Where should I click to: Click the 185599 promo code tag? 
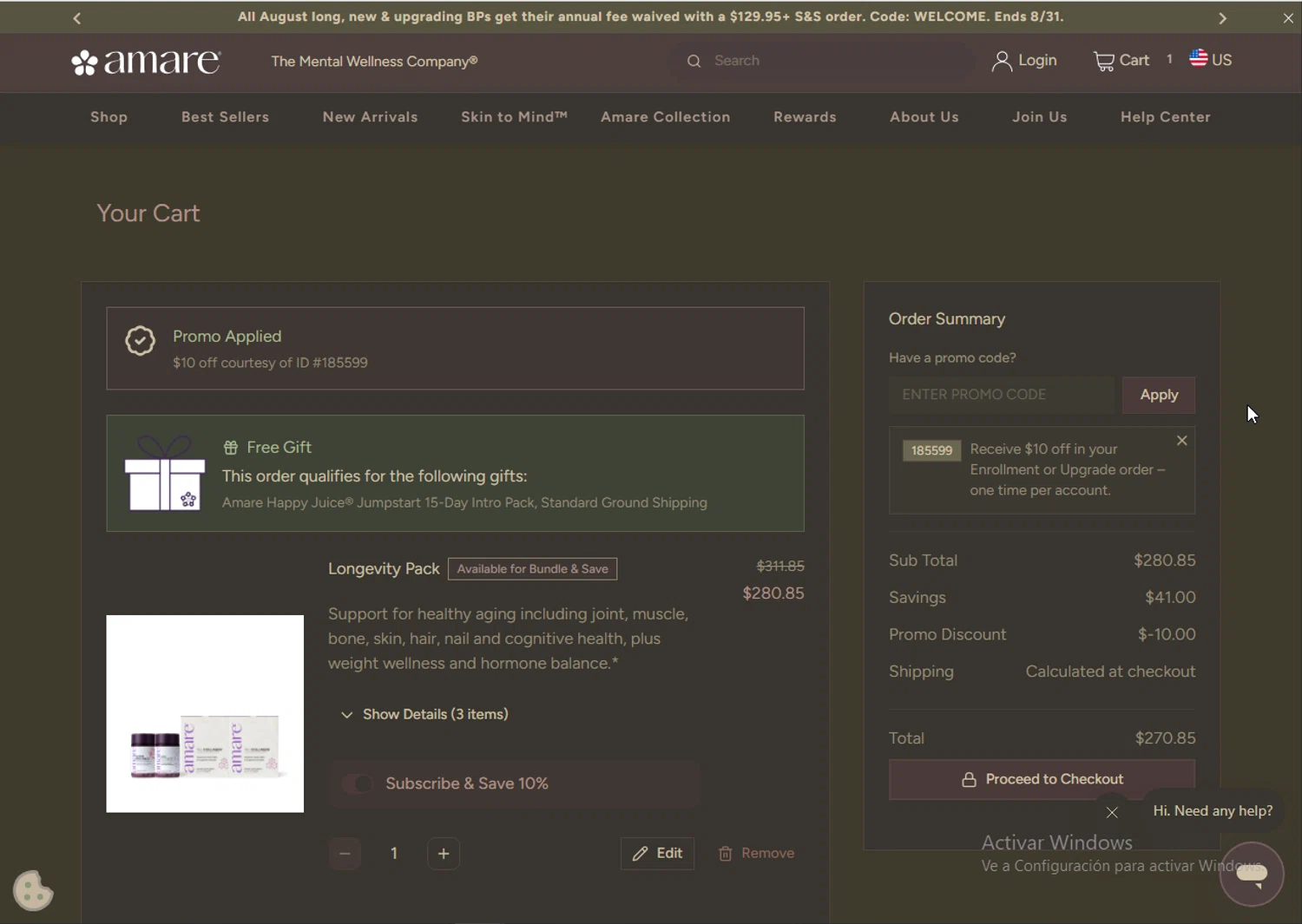pos(931,451)
